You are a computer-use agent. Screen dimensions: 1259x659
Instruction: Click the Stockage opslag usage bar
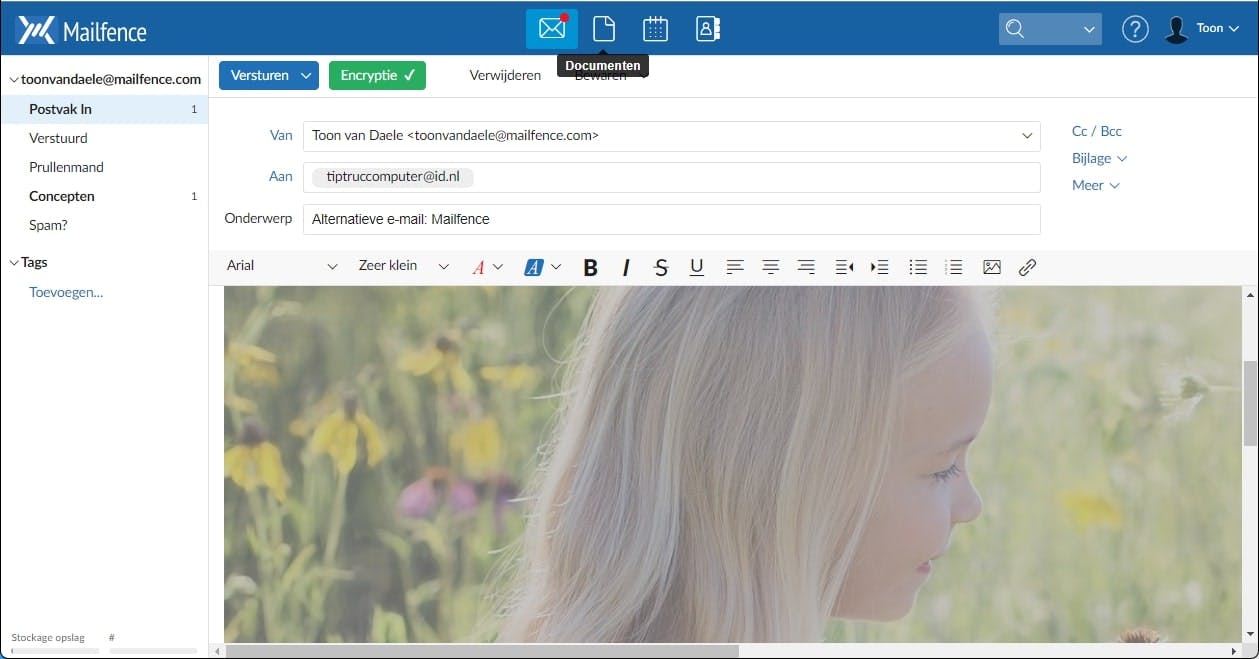tap(55, 650)
